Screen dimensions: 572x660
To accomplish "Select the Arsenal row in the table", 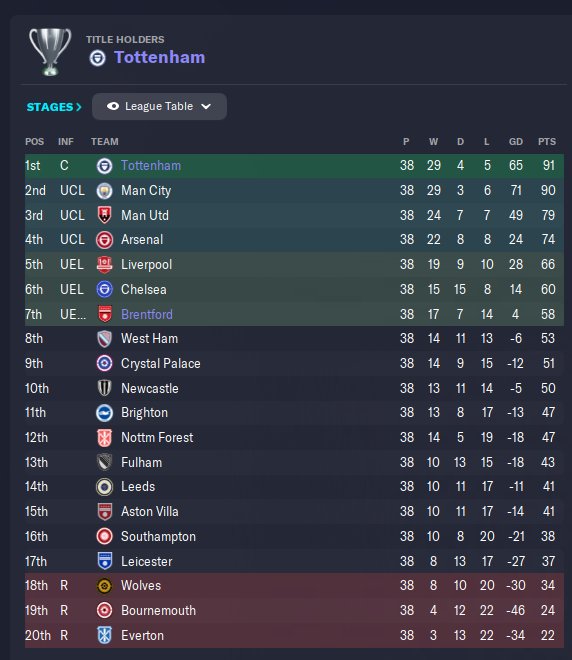I will pos(294,240).
